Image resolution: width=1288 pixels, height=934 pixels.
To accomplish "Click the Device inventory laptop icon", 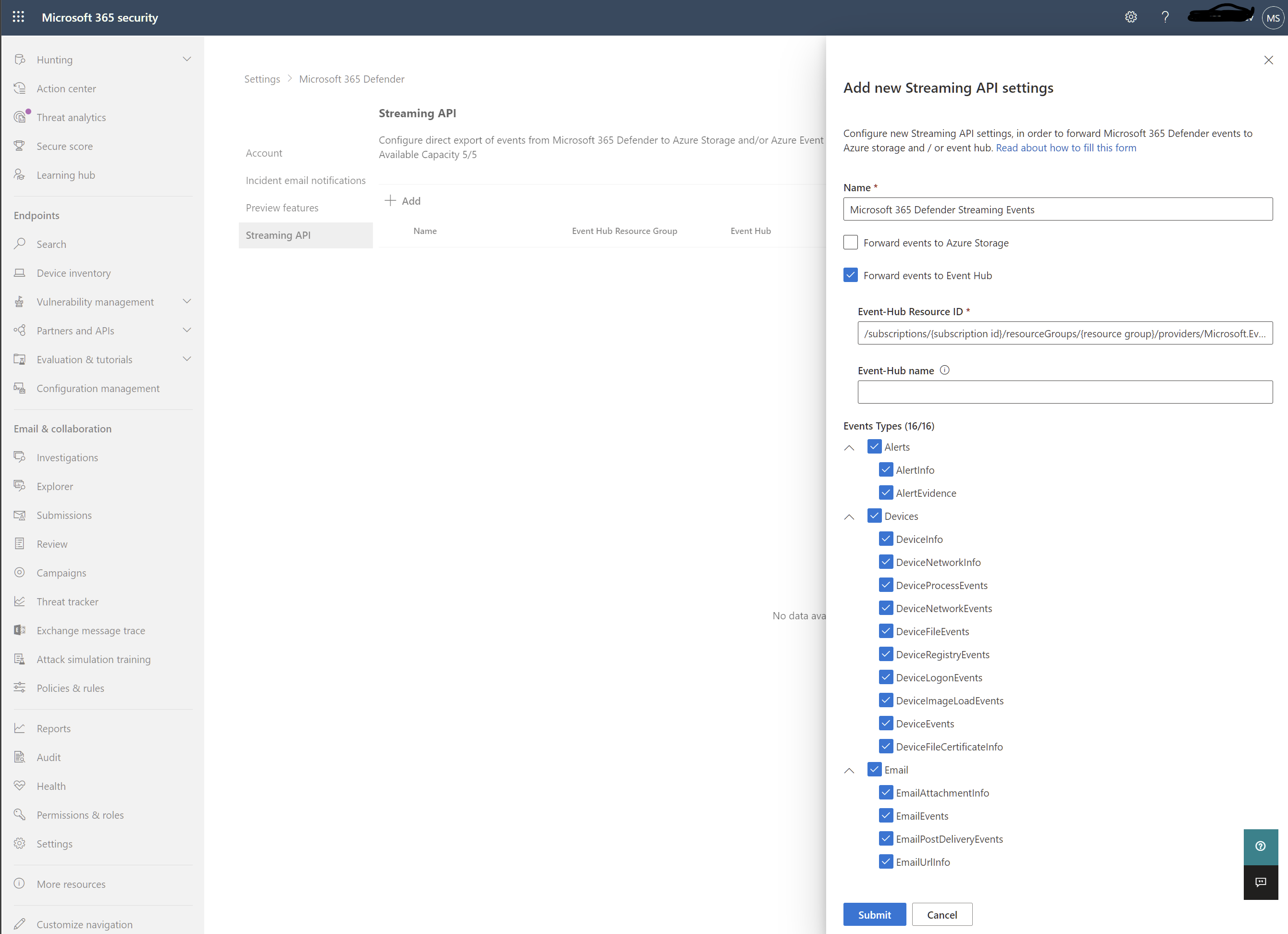I will [20, 272].
